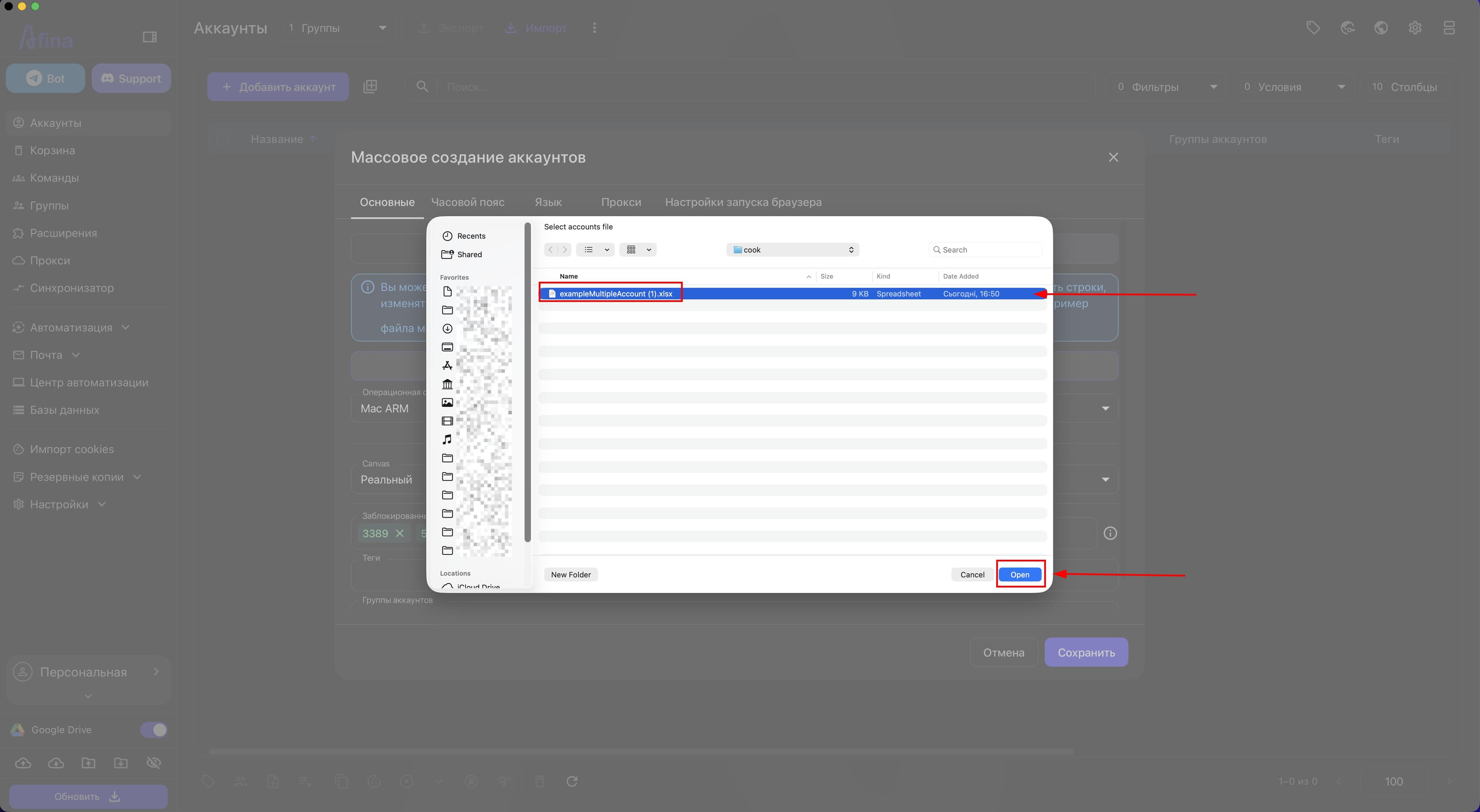The width and height of the screenshot is (1480, 812).
Task: Open the Canvas dropdown arrow
Action: pos(1105,480)
